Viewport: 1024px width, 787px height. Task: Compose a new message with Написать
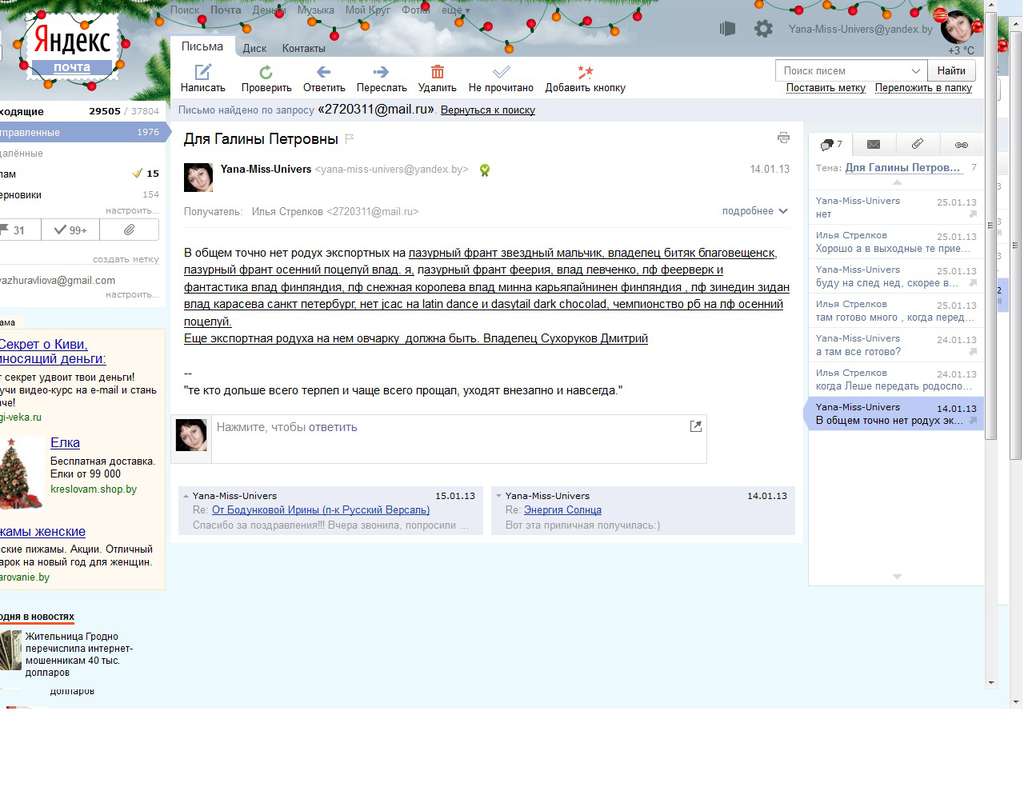[x=202, y=78]
